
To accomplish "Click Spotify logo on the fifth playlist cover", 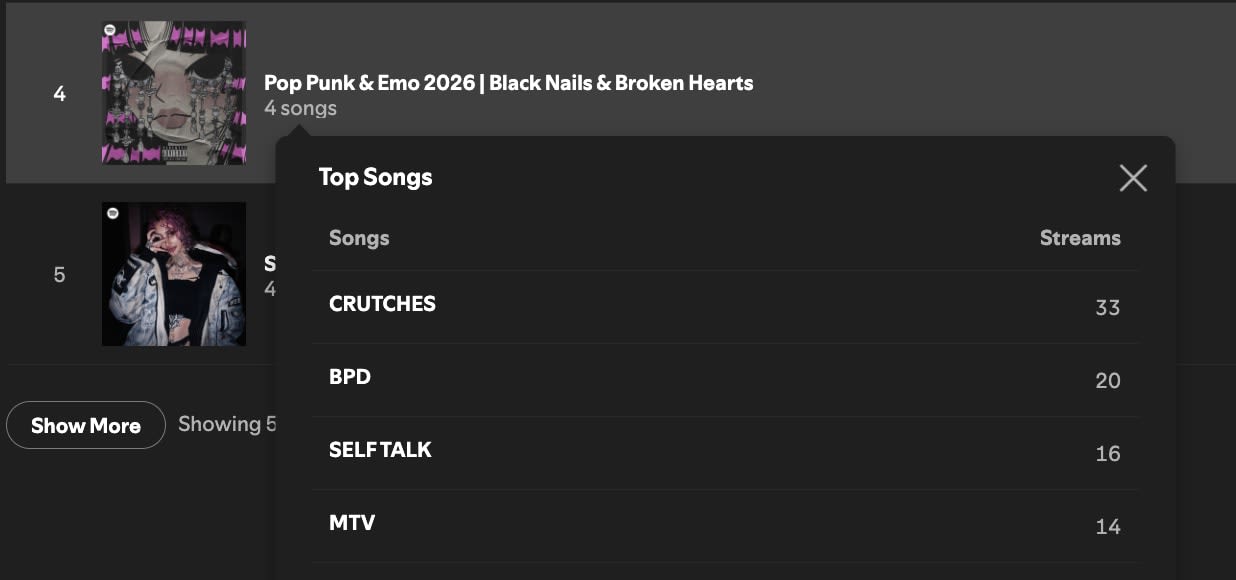I will pos(112,213).
